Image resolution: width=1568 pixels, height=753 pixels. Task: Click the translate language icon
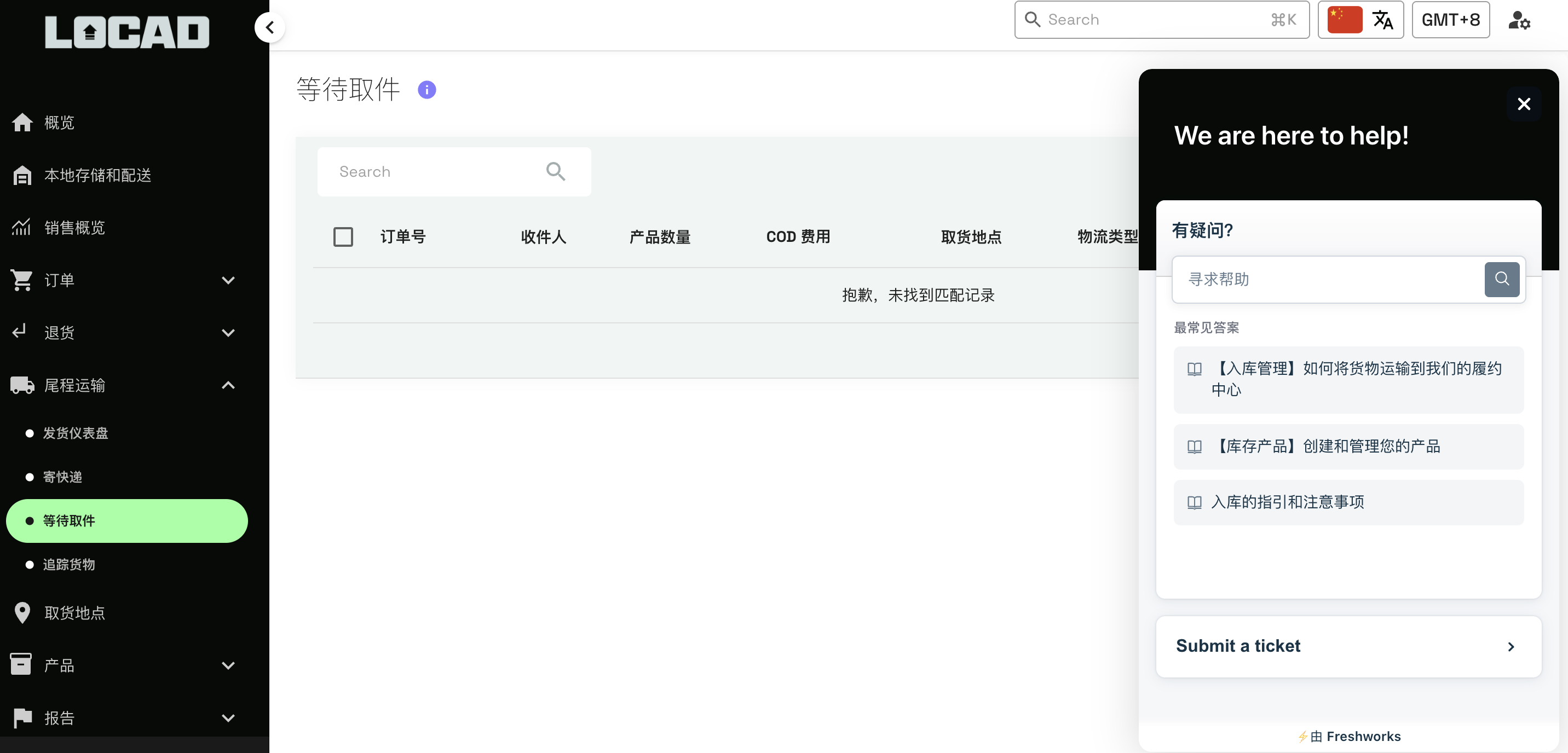tap(1382, 20)
